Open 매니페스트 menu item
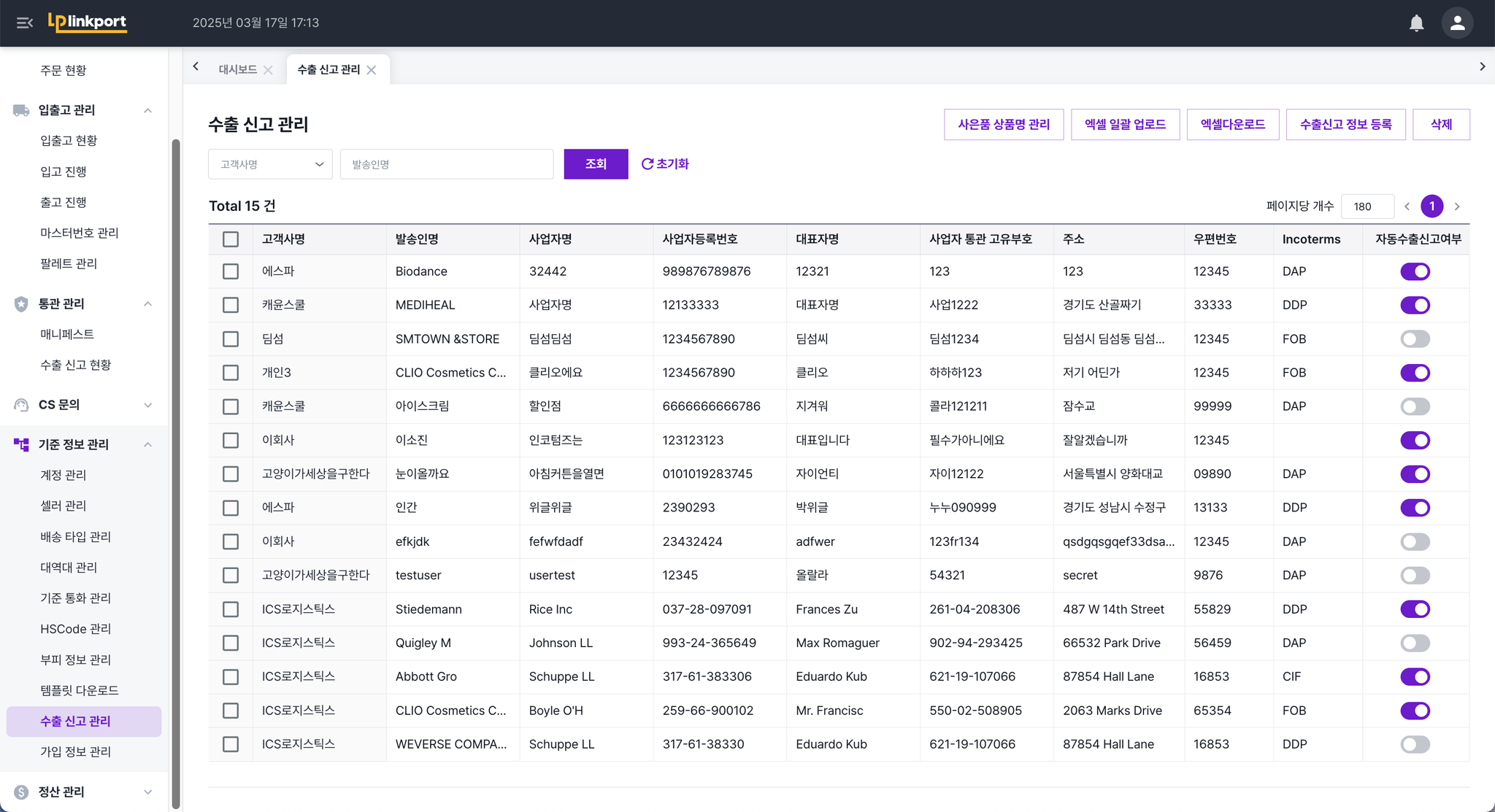Screen dimensions: 1495x812 67,334
